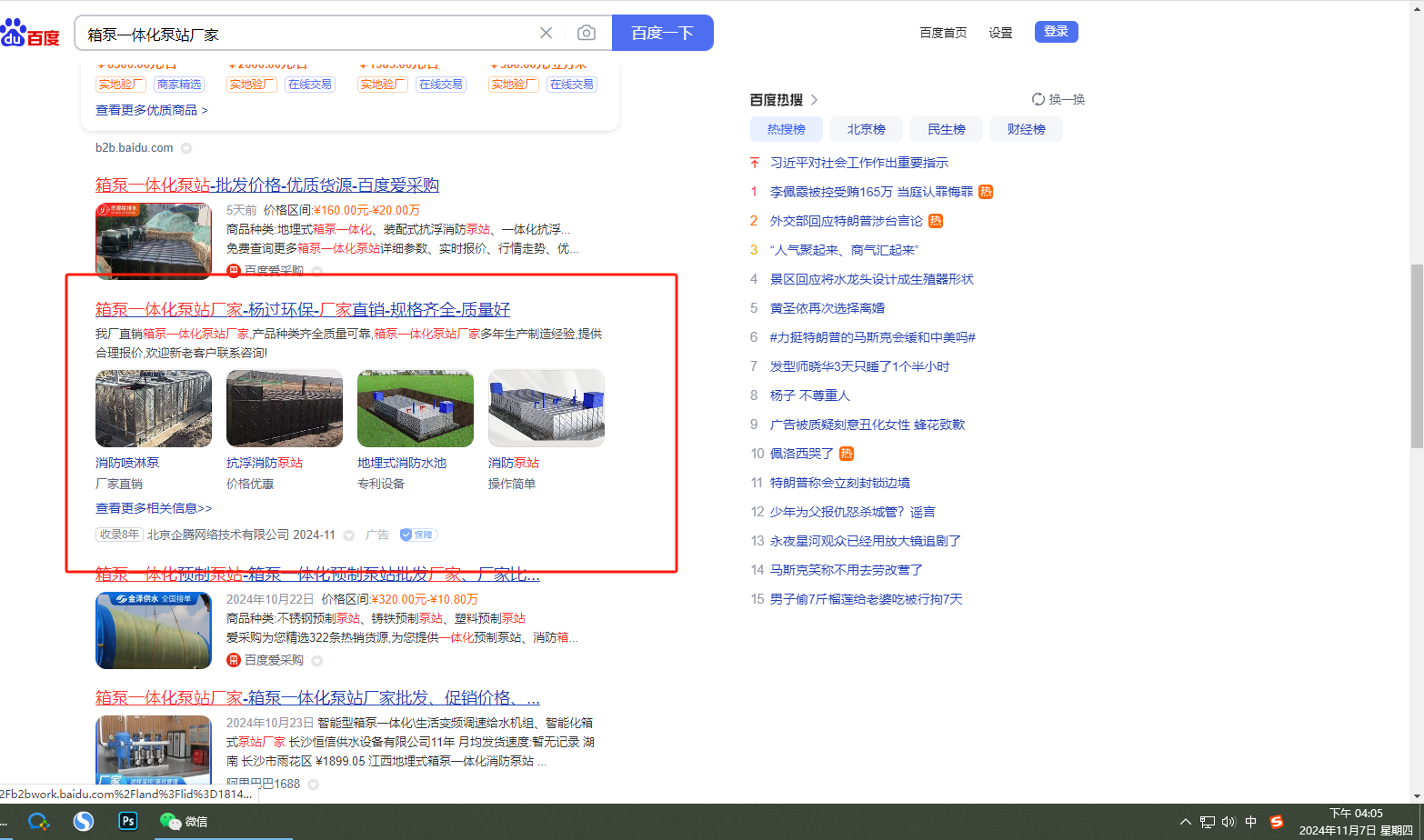This screenshot has width=1424, height=840.
Task: Open 查看更多相关信息 link
Action: click(x=154, y=508)
